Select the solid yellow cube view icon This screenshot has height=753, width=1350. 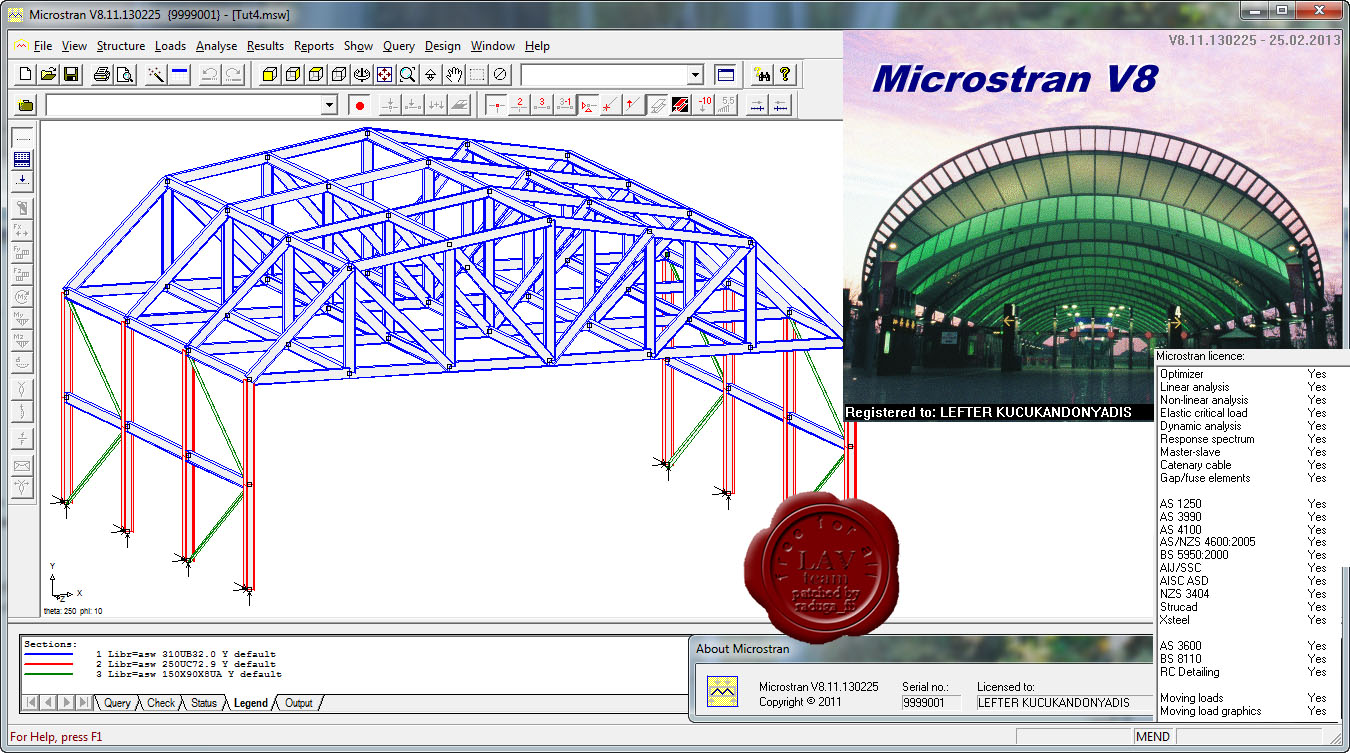pos(269,75)
